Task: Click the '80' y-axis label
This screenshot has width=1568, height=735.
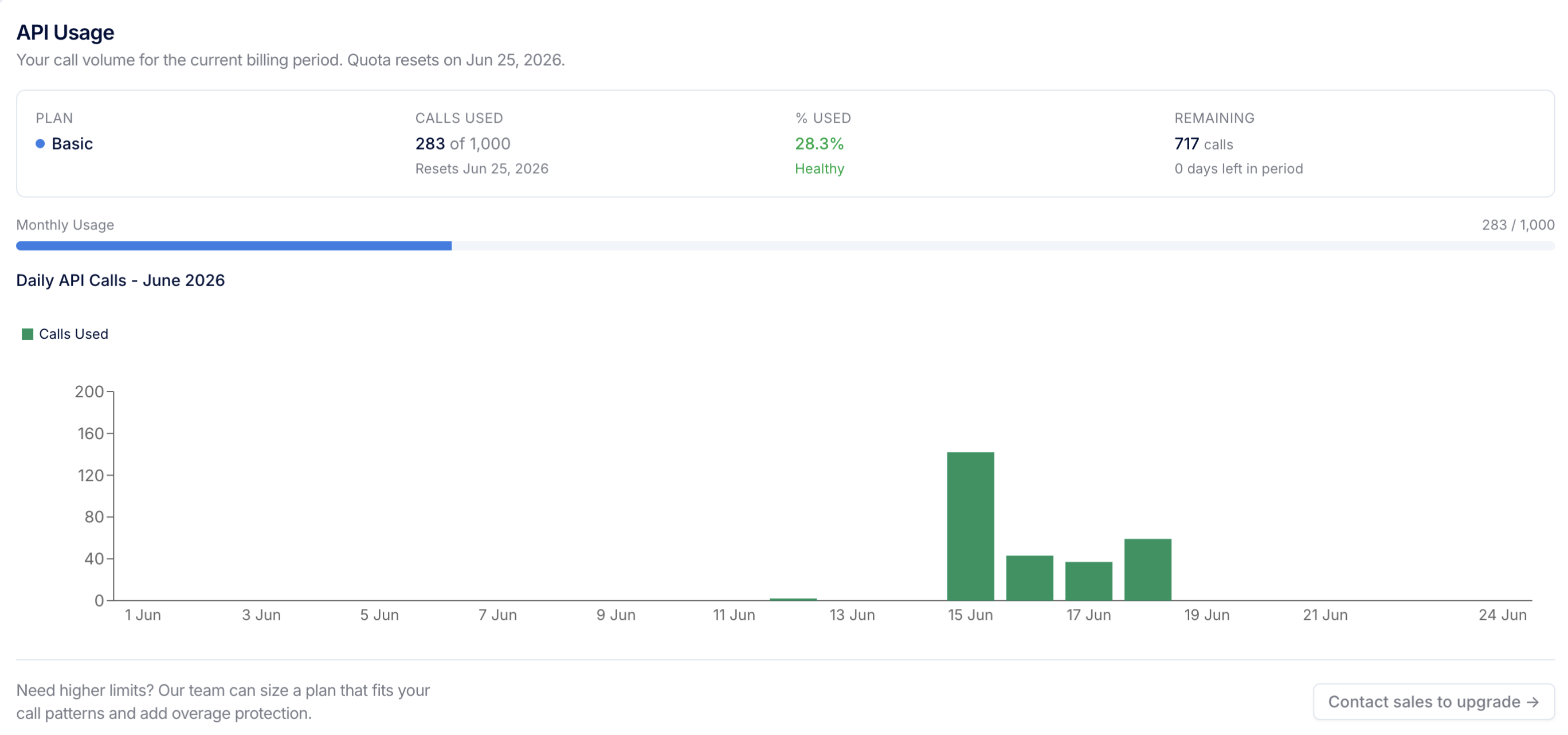Action: click(94, 517)
